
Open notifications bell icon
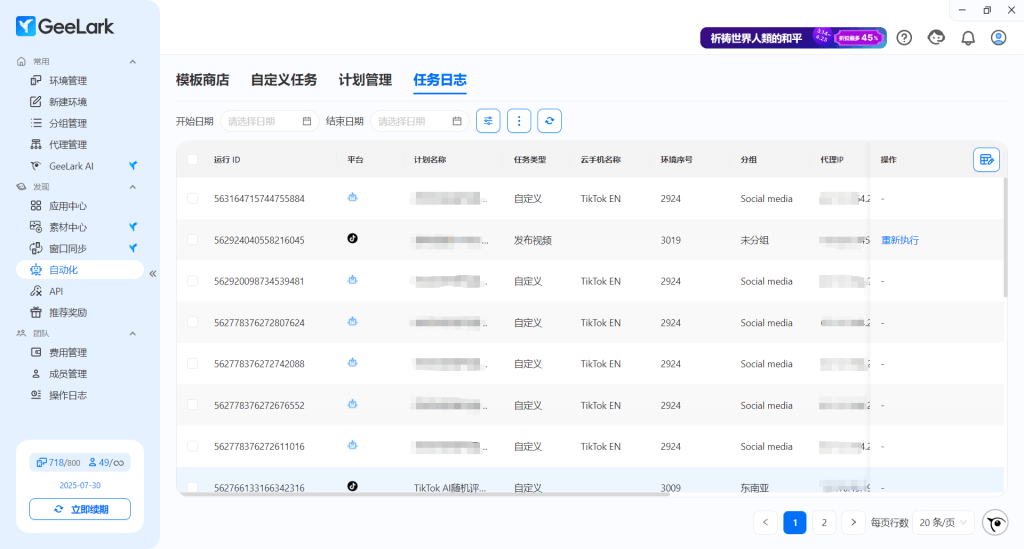tap(967, 38)
